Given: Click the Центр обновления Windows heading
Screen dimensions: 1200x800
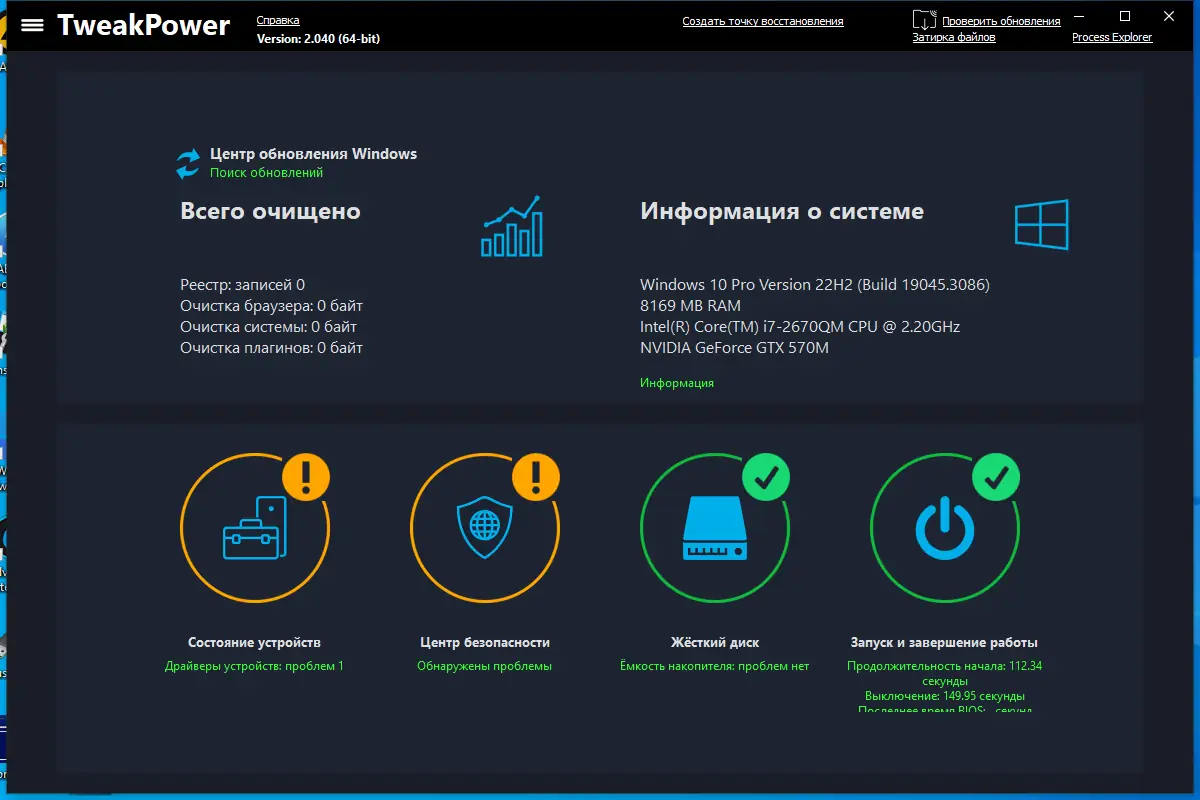Looking at the screenshot, I should tap(313, 154).
